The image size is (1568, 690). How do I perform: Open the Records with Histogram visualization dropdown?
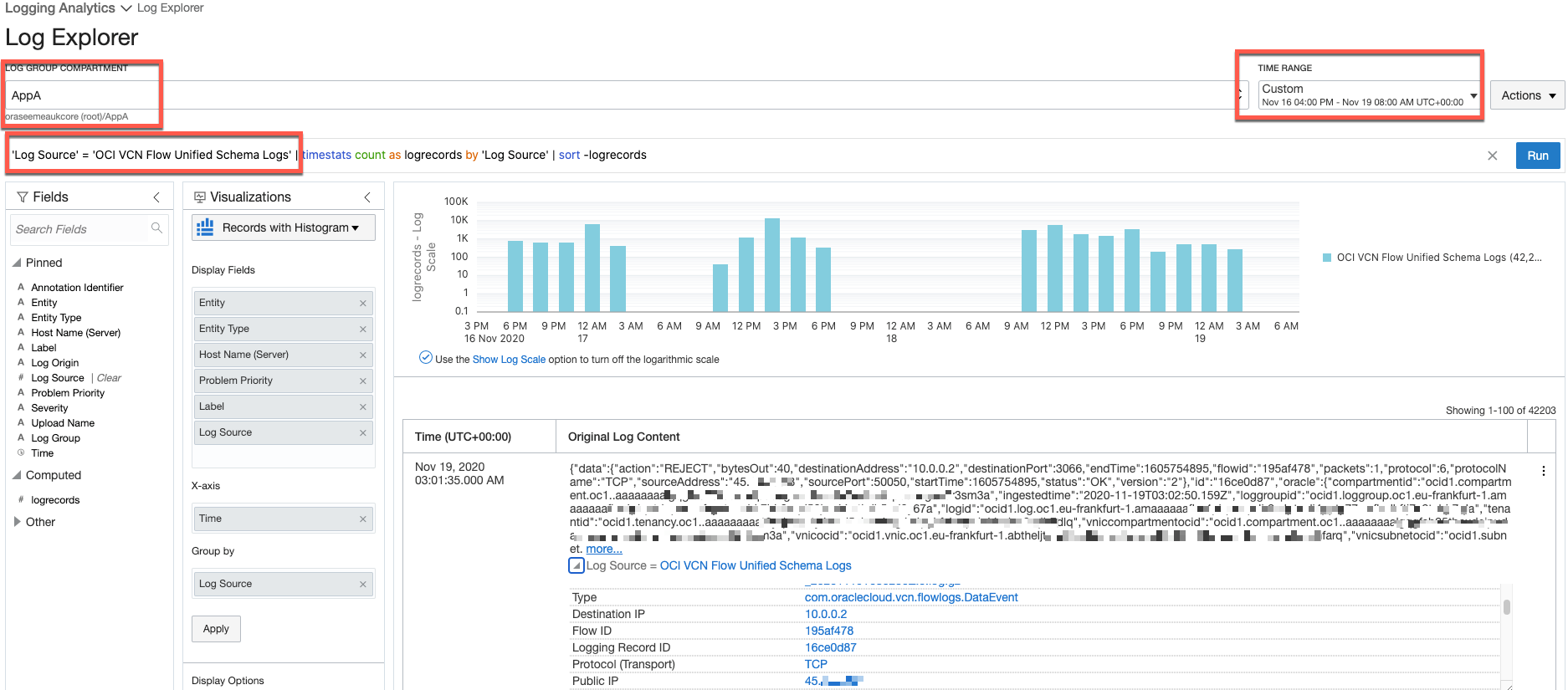tap(284, 227)
